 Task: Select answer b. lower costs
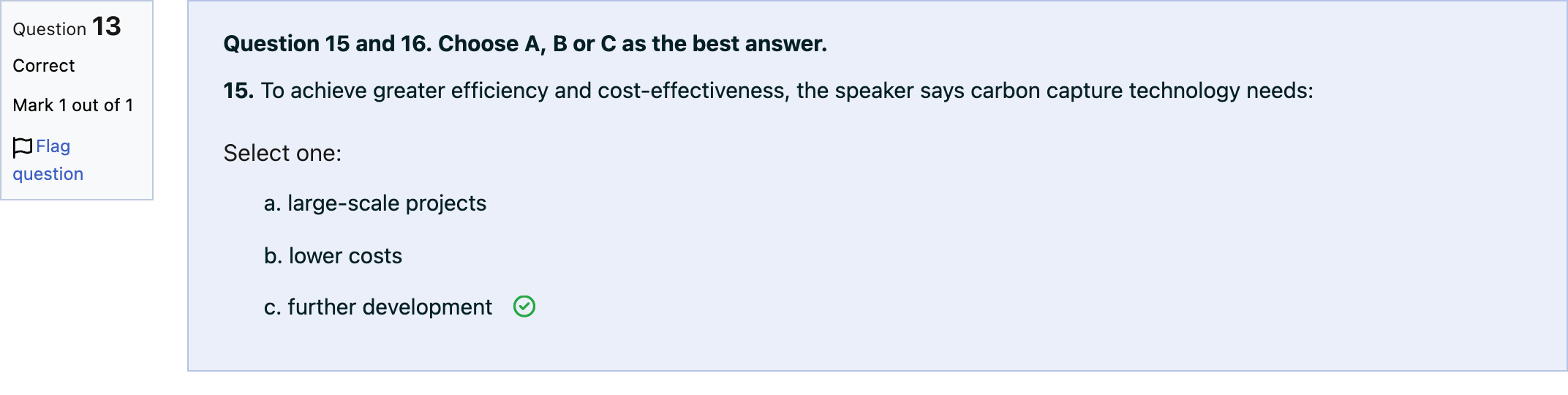[333, 256]
